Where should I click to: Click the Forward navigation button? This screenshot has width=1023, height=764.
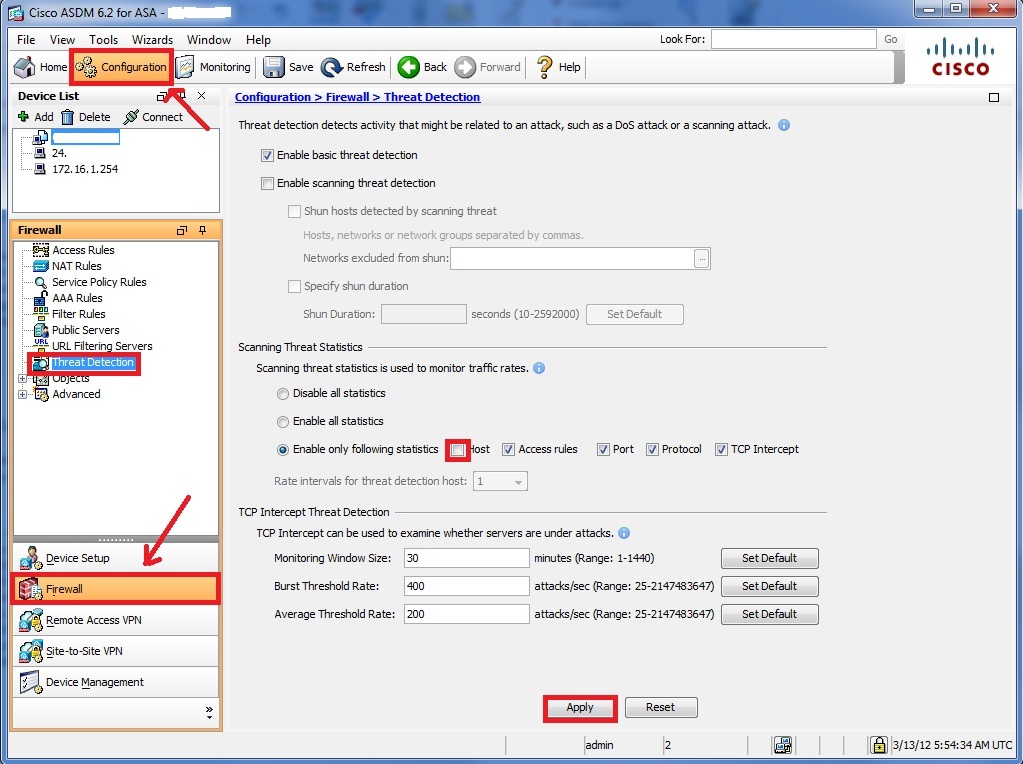487,67
